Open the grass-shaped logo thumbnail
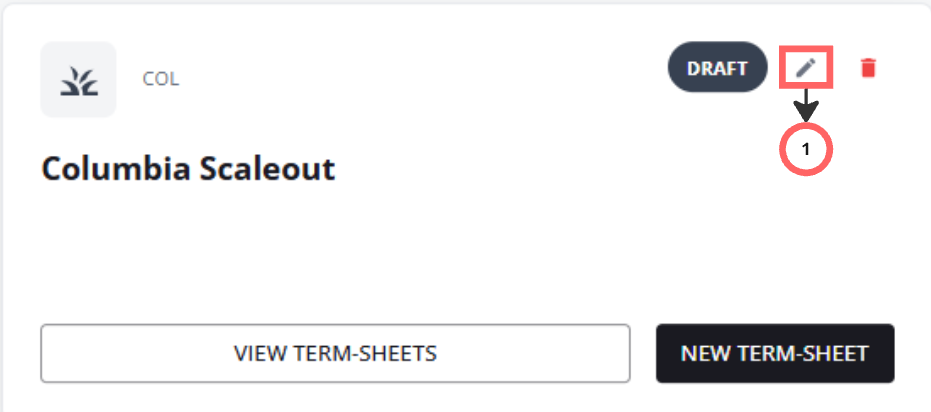 pos(78,79)
